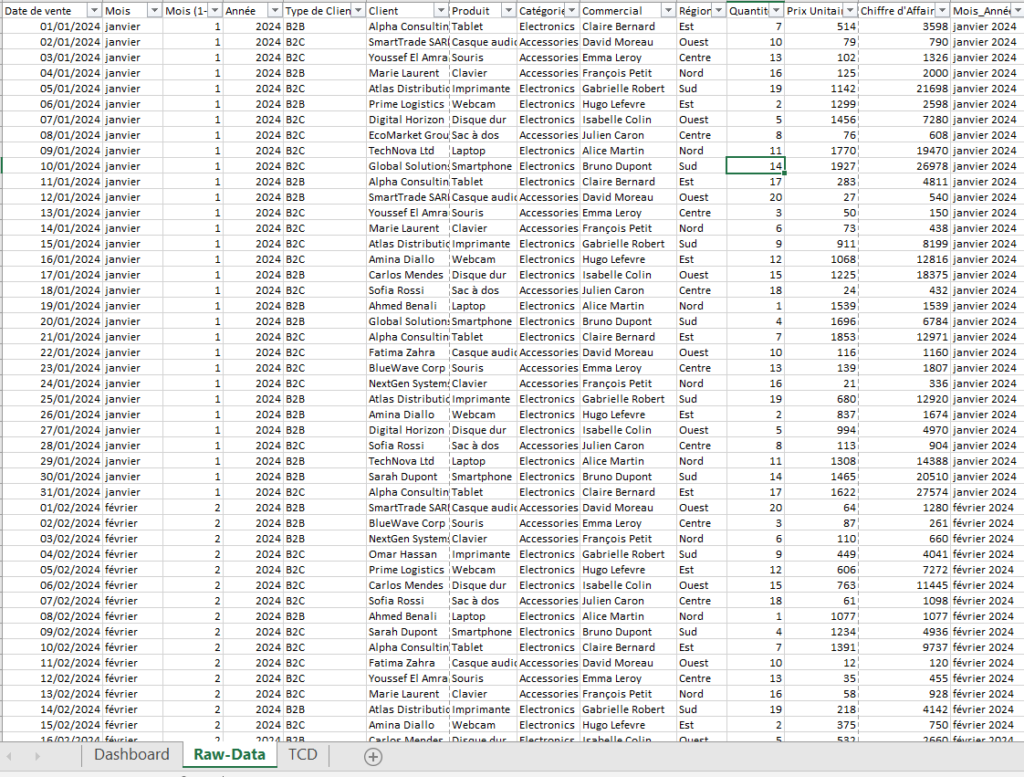Select the date cell 10/01/2024

coord(52,166)
